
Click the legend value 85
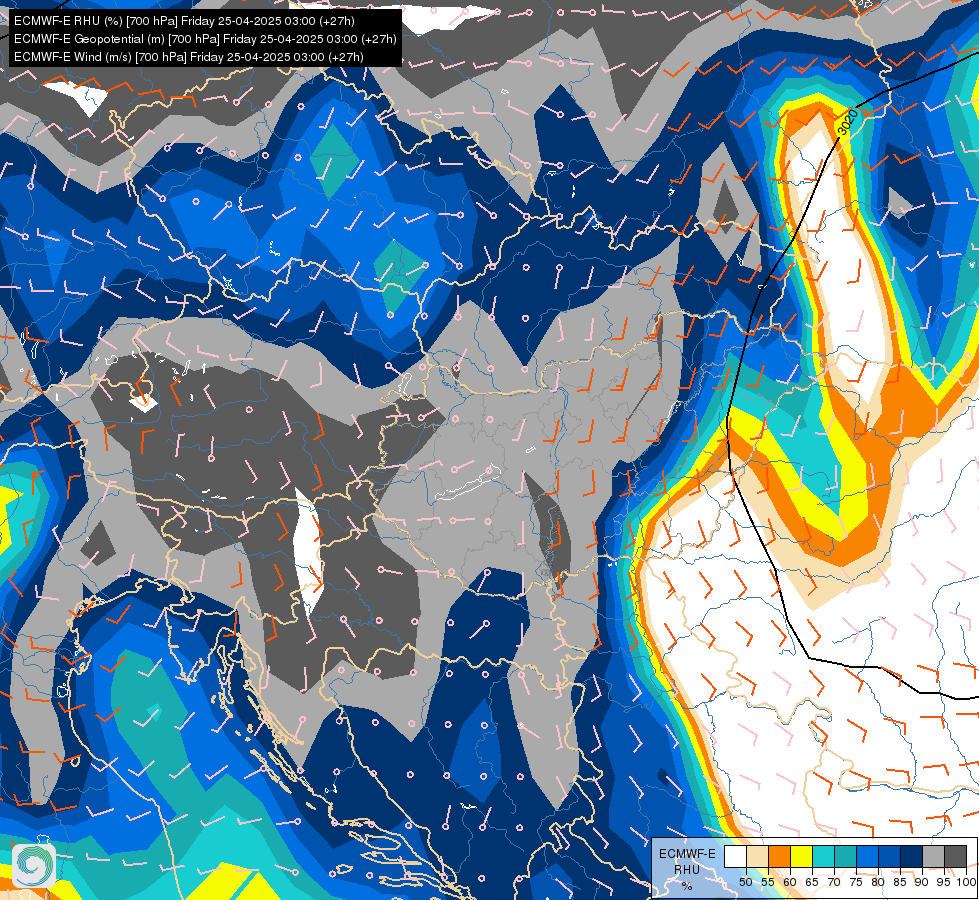click(900, 882)
